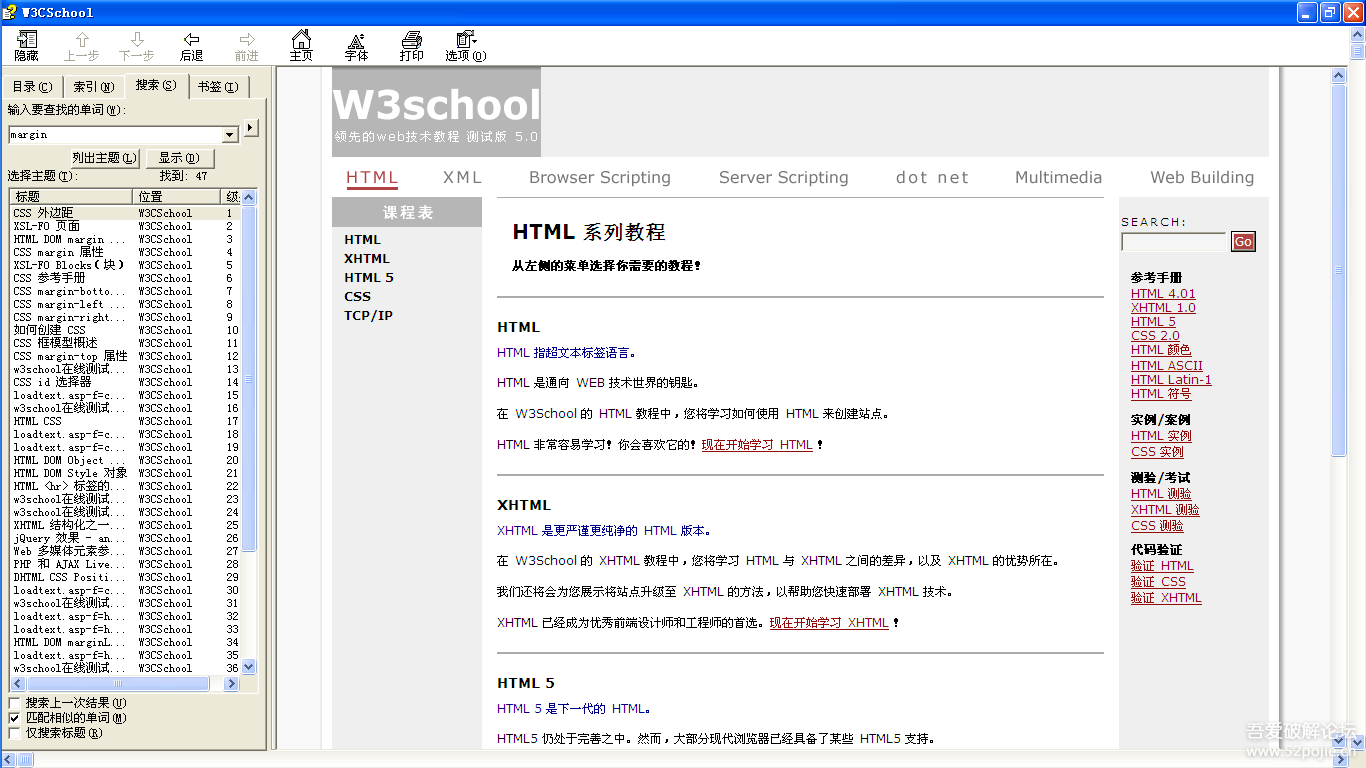Click the Previous step (上一步) toolbar icon
Image resolution: width=1366 pixels, height=768 pixels.
pyautogui.click(x=82, y=46)
